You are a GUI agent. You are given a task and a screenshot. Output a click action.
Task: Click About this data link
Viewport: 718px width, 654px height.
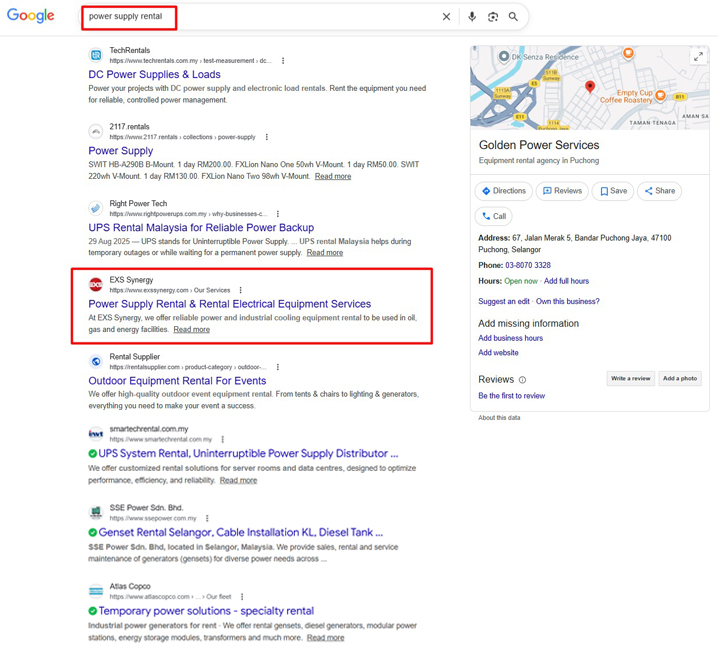point(499,418)
